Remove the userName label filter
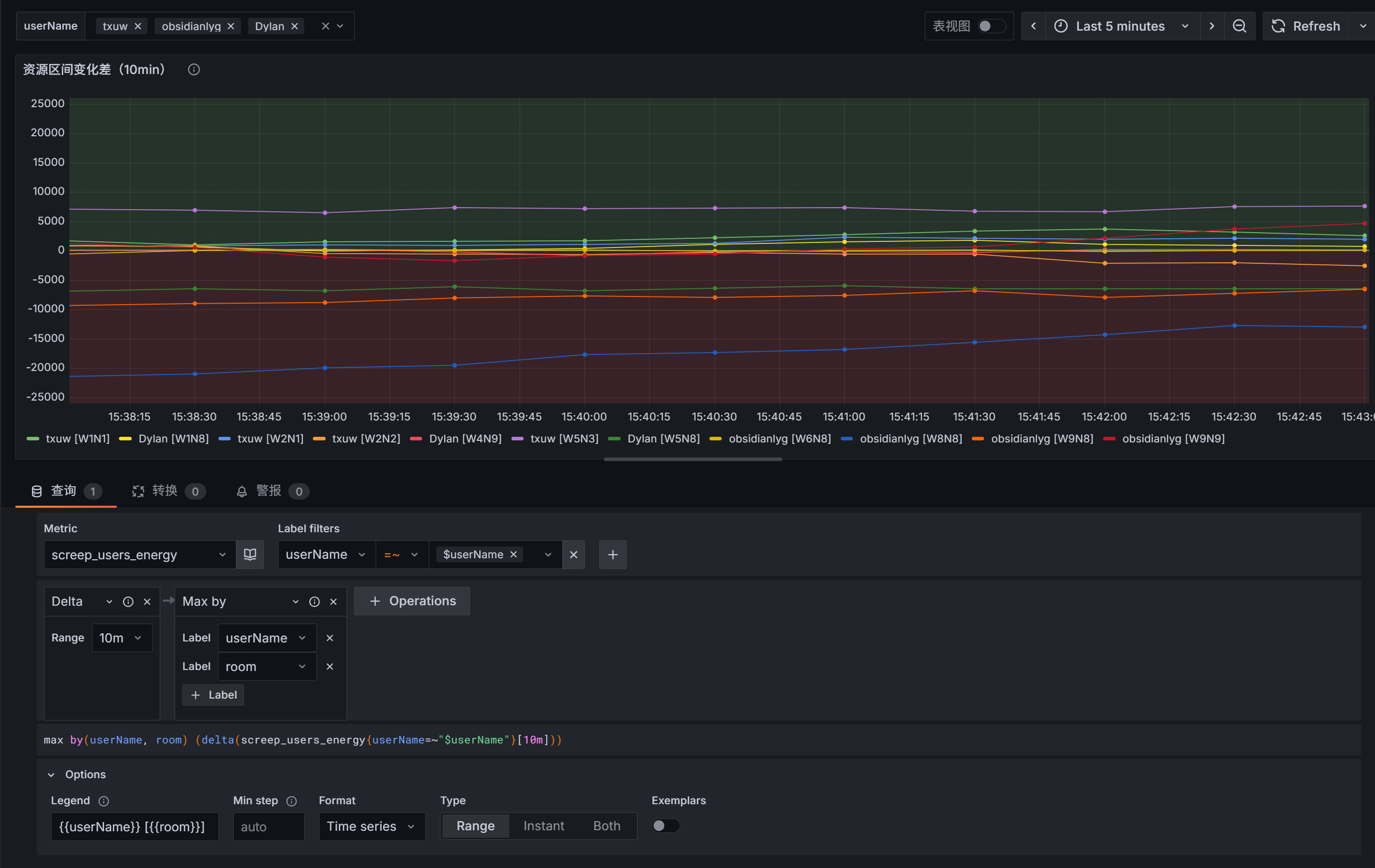Viewport: 1375px width, 868px height. click(x=573, y=555)
